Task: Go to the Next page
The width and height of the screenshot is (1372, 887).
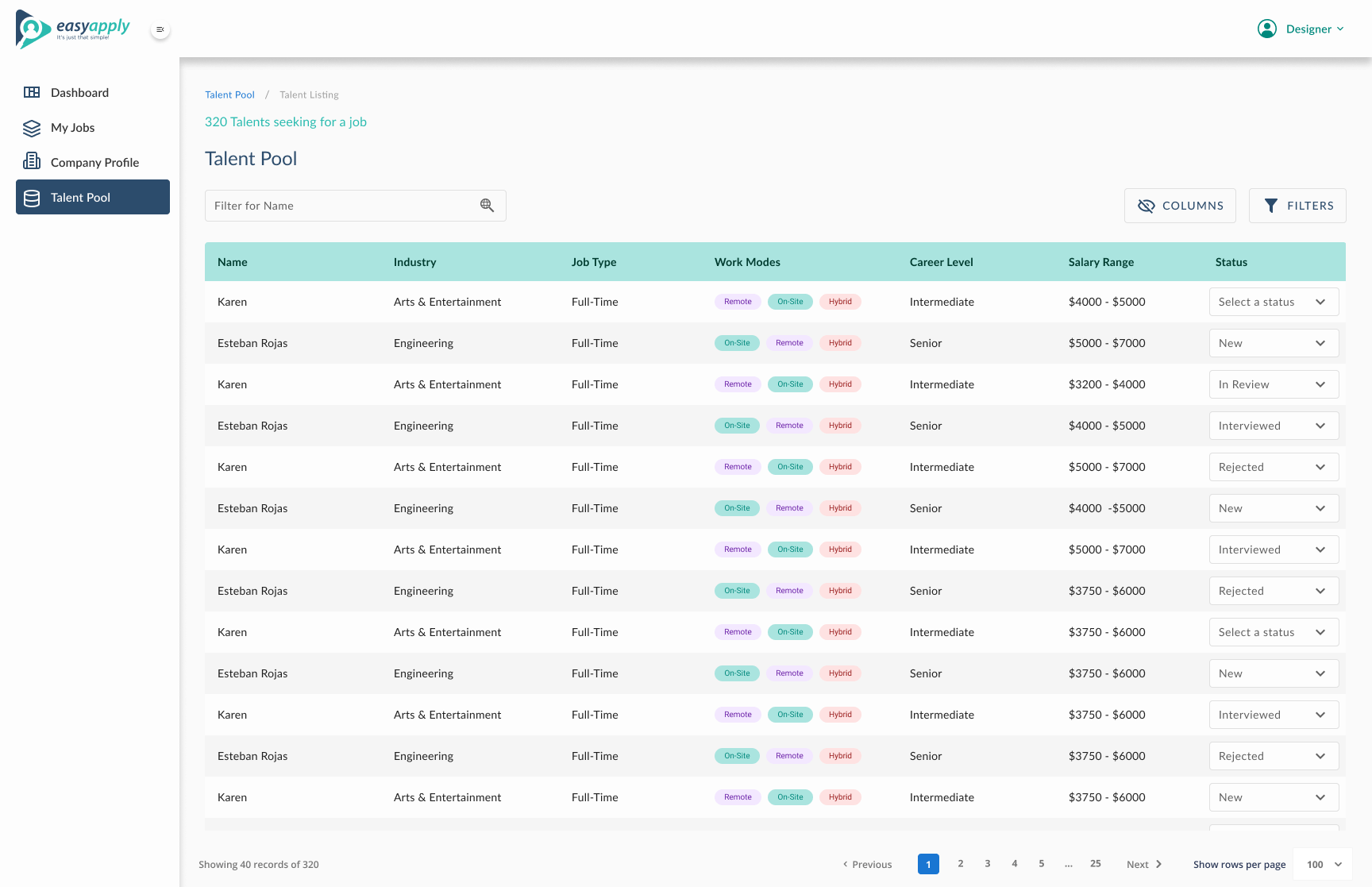Action: [1143, 865]
